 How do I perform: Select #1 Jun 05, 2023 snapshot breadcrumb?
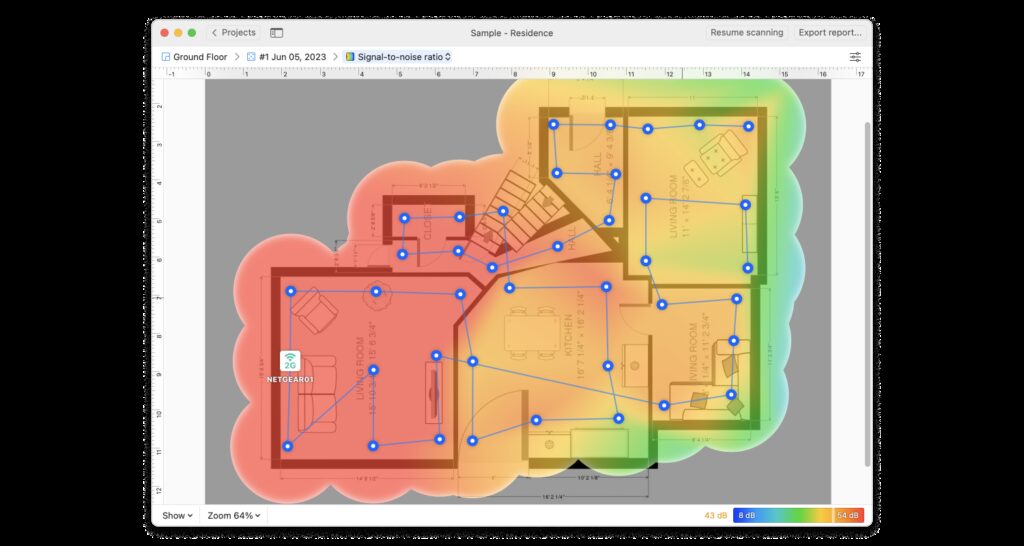pyautogui.click(x=292, y=57)
